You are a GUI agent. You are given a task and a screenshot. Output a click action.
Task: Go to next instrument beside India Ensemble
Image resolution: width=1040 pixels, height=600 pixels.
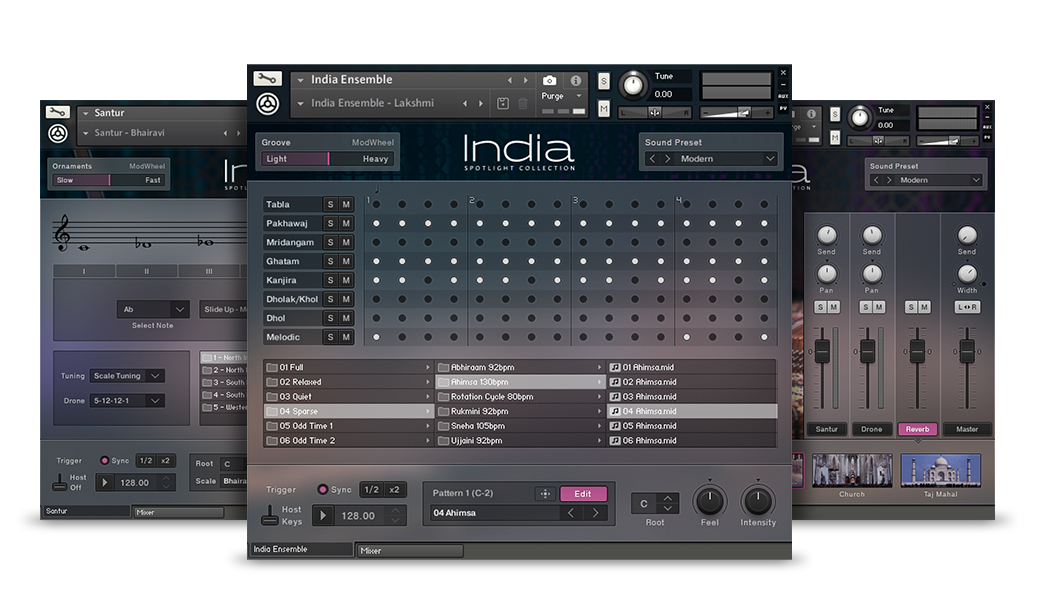tap(526, 80)
